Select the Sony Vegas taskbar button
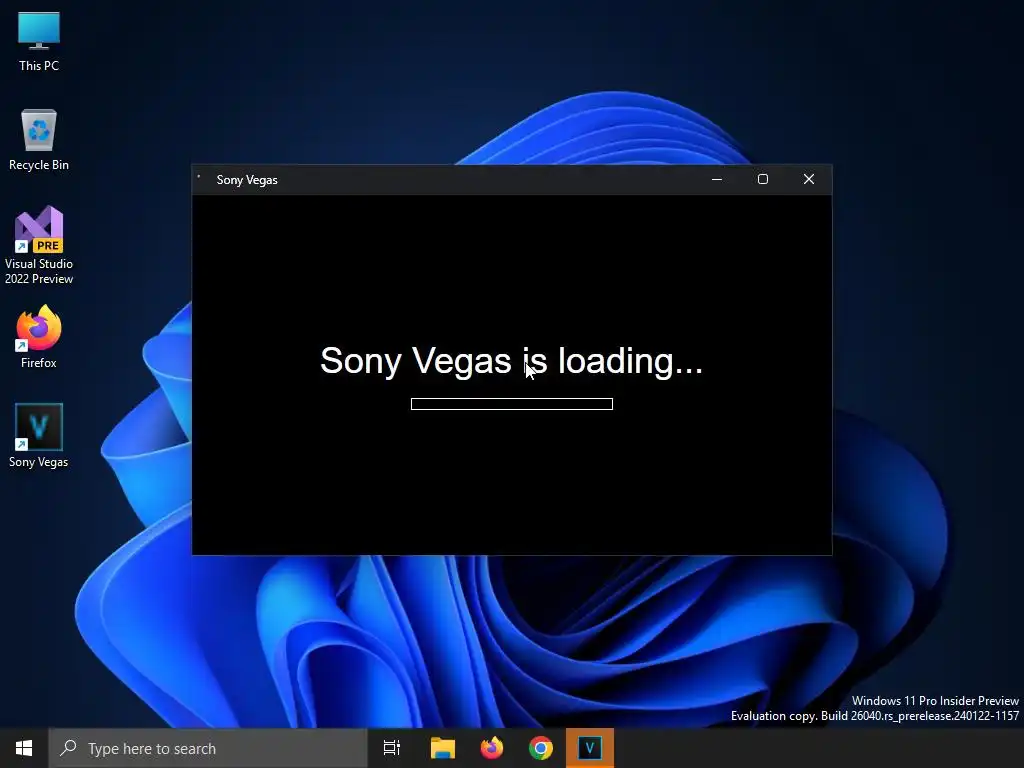Screen dimensions: 1024x768 click(590, 748)
